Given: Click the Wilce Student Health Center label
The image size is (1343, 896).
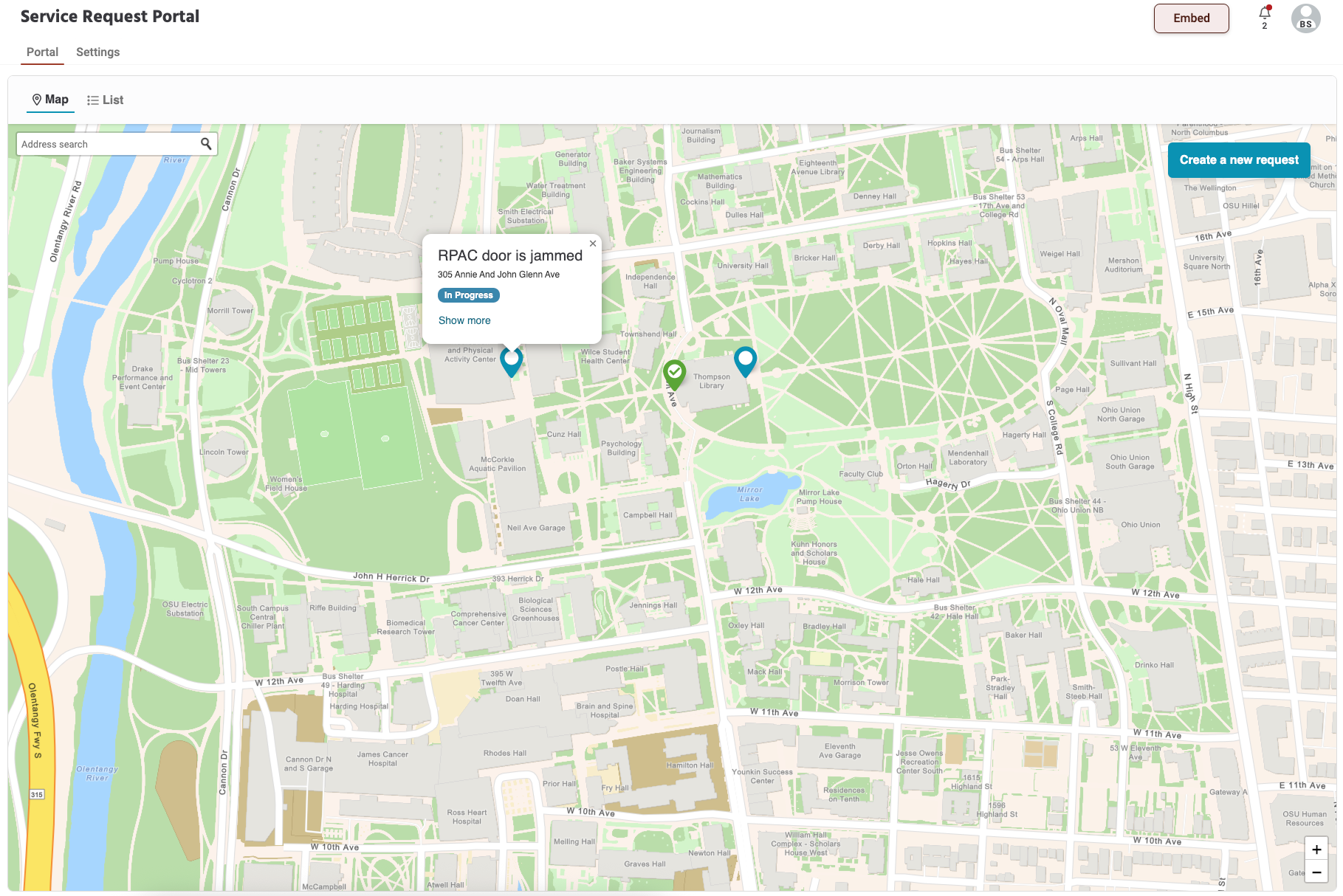Looking at the screenshot, I should [605, 356].
